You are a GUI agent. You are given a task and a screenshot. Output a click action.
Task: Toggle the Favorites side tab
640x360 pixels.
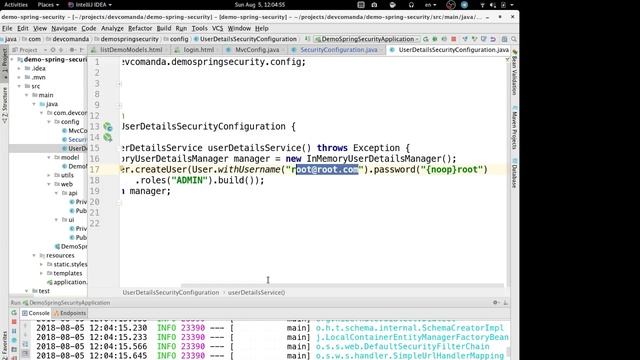point(4,345)
